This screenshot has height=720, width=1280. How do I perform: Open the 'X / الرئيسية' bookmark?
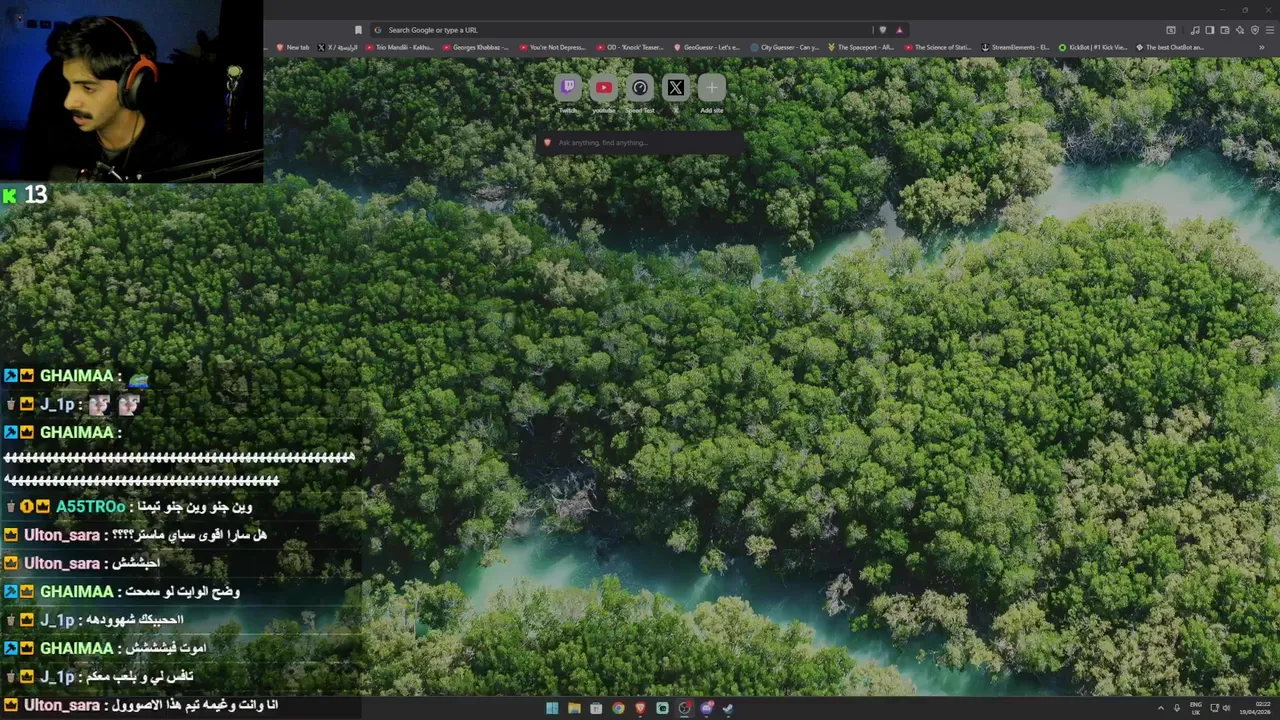click(x=338, y=47)
